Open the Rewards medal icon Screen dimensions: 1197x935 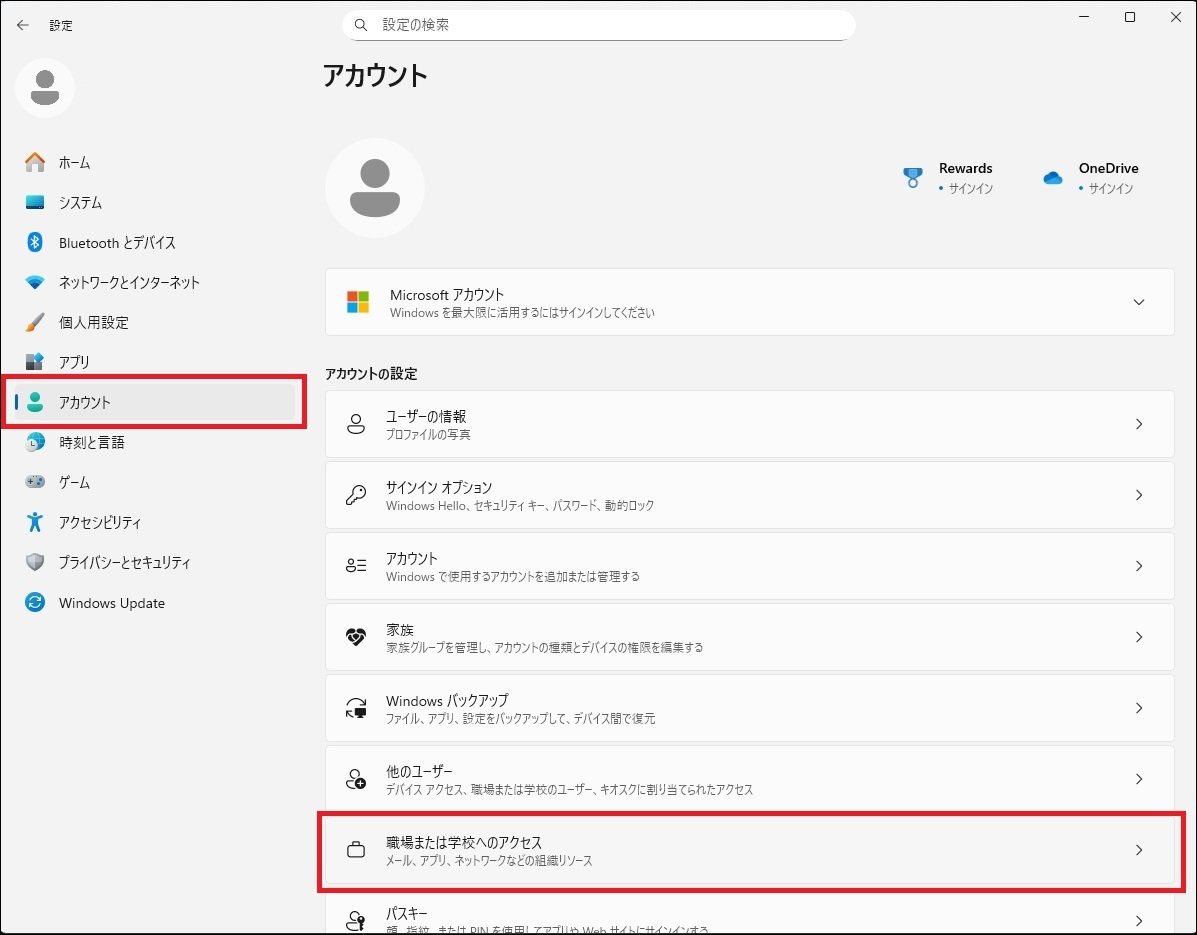[x=913, y=178]
